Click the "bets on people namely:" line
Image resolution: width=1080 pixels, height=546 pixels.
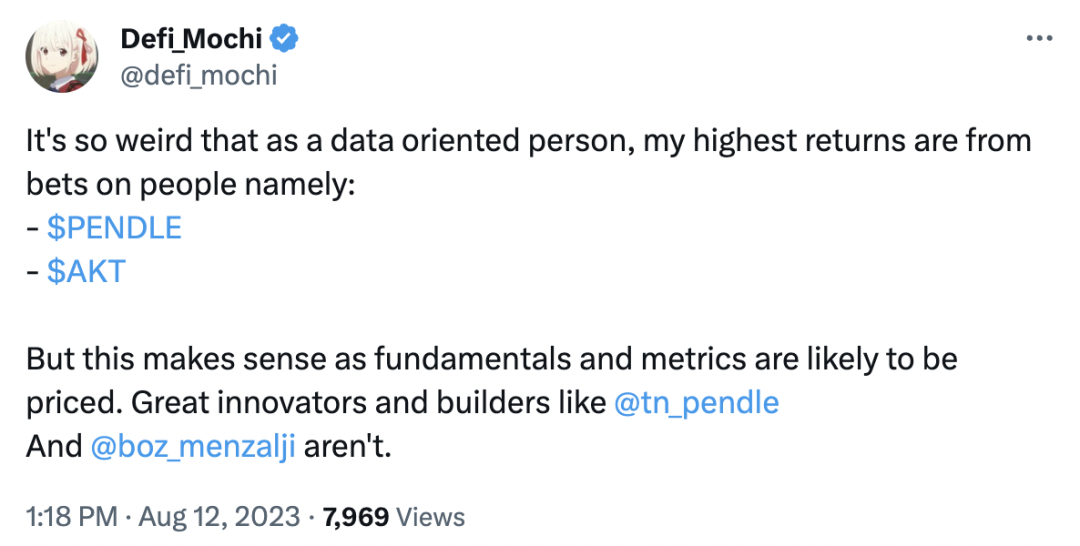[x=191, y=185]
